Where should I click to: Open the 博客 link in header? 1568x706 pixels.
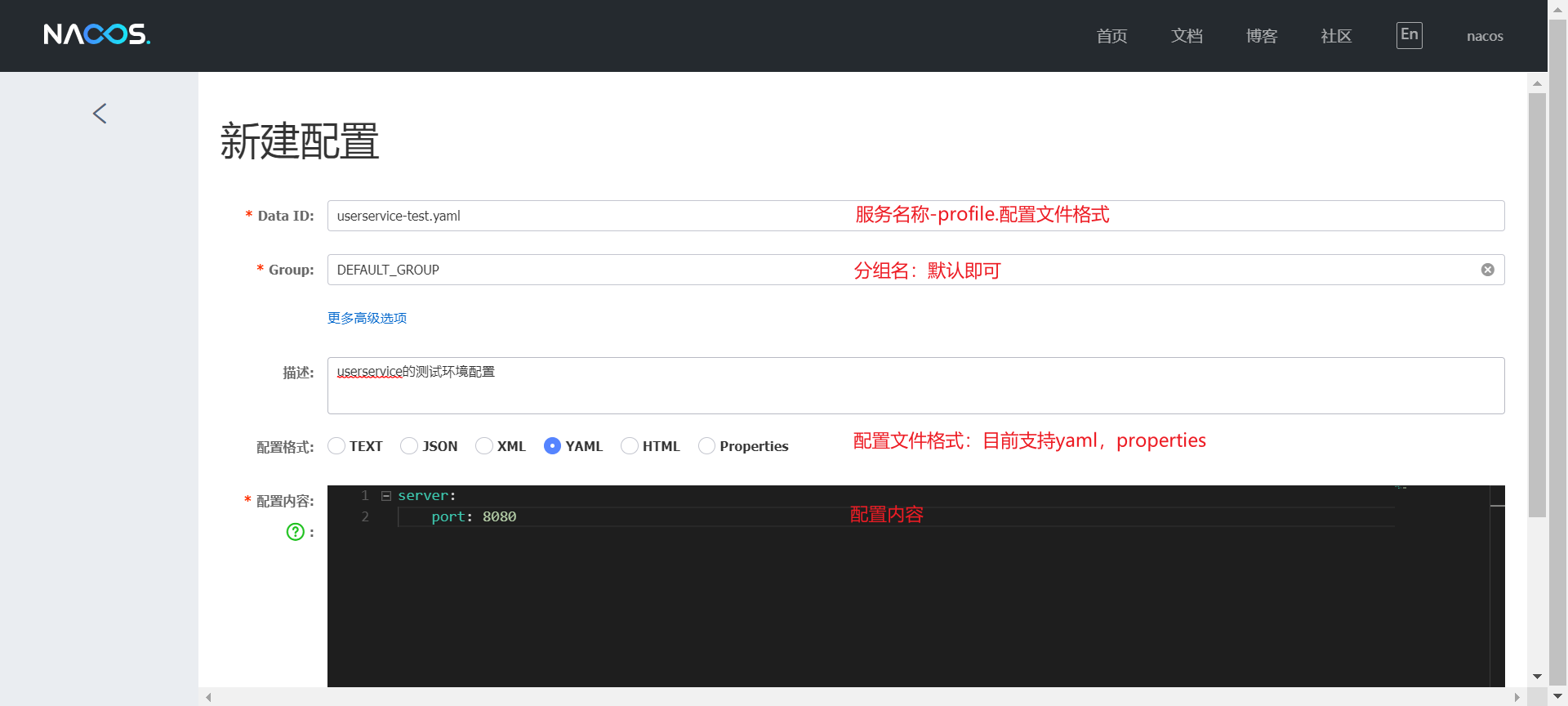tap(1262, 36)
